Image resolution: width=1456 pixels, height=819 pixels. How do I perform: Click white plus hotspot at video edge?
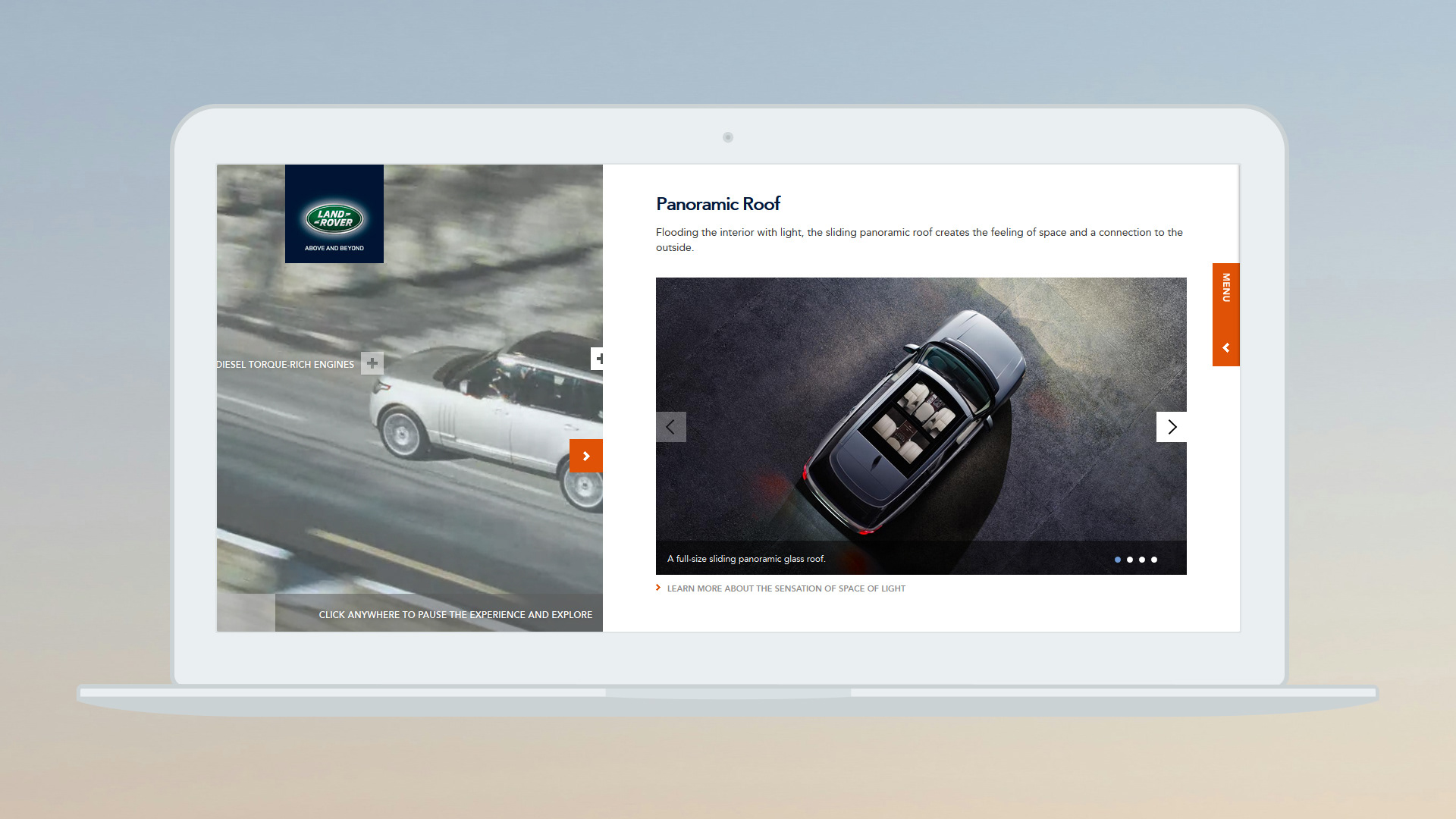[x=598, y=359]
